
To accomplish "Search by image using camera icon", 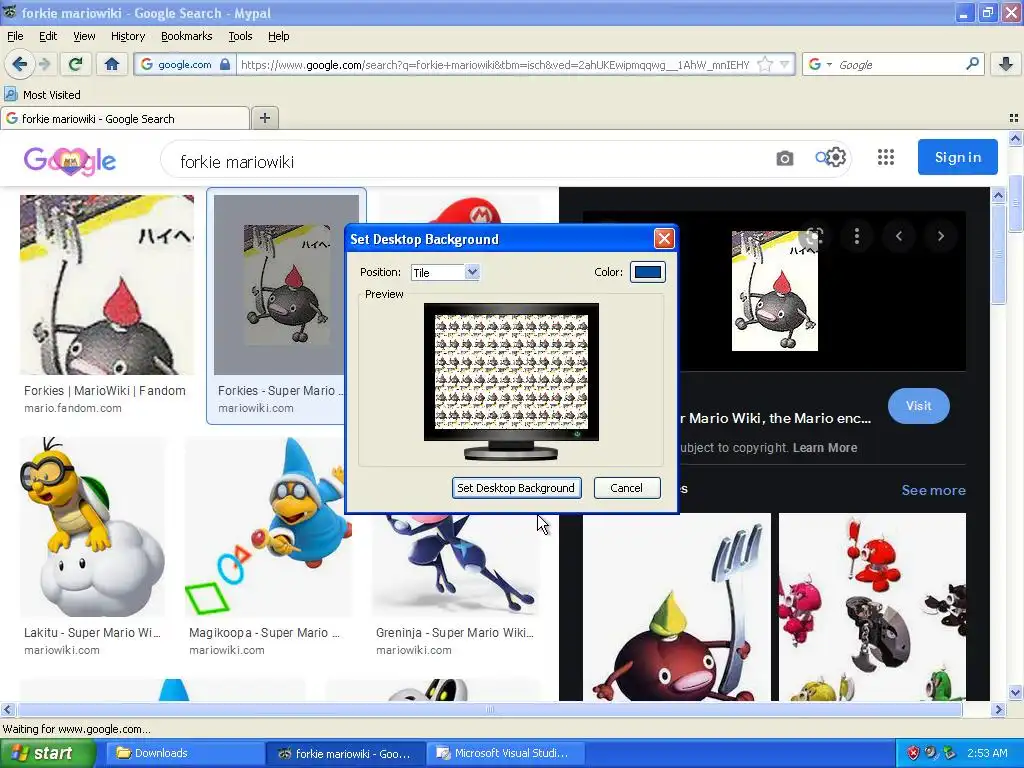I will point(784,158).
